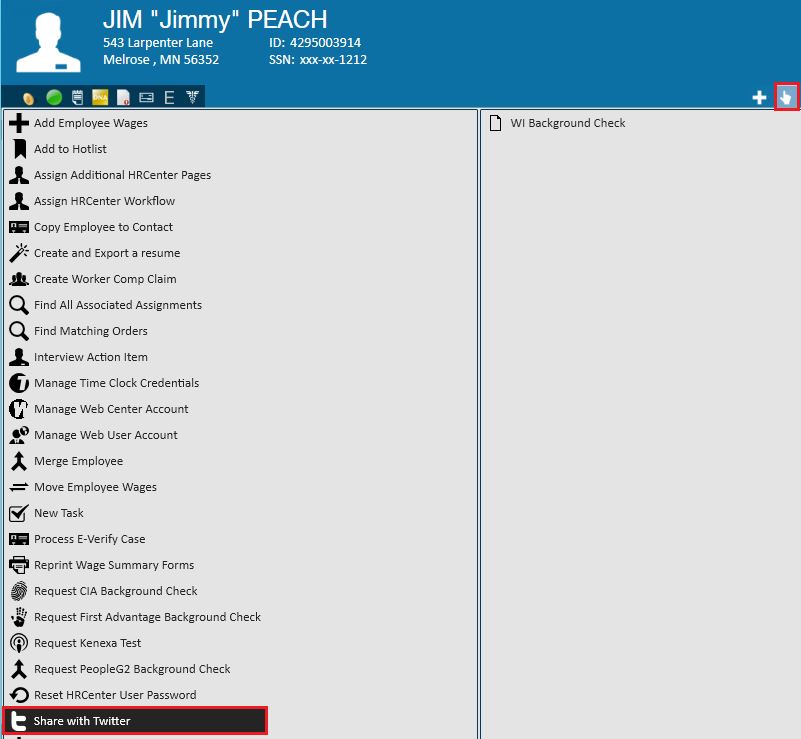Click the Manage Web User Account icon
The height and width of the screenshot is (739, 801).
coord(19,435)
